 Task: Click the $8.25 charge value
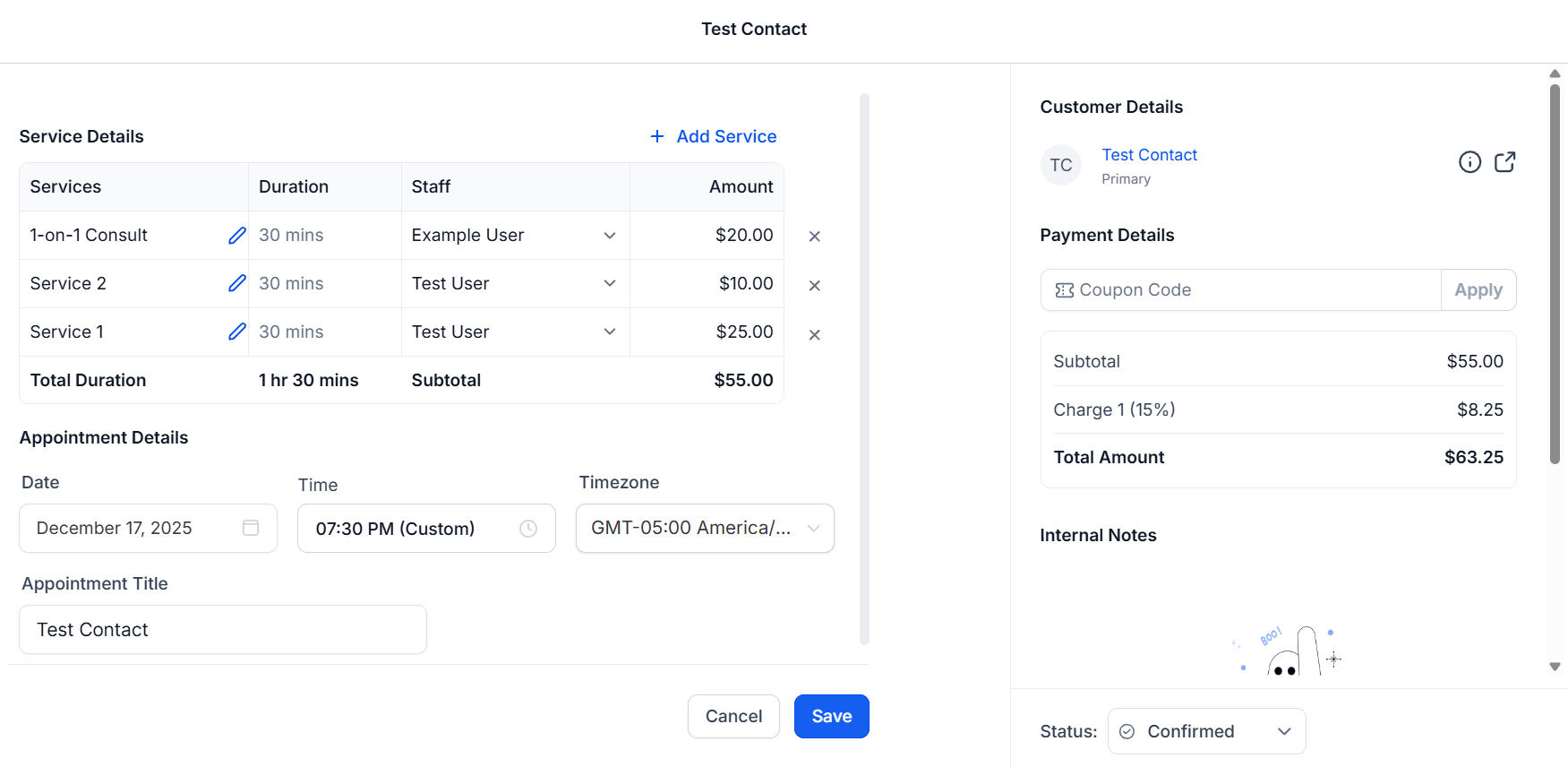[x=1480, y=410]
